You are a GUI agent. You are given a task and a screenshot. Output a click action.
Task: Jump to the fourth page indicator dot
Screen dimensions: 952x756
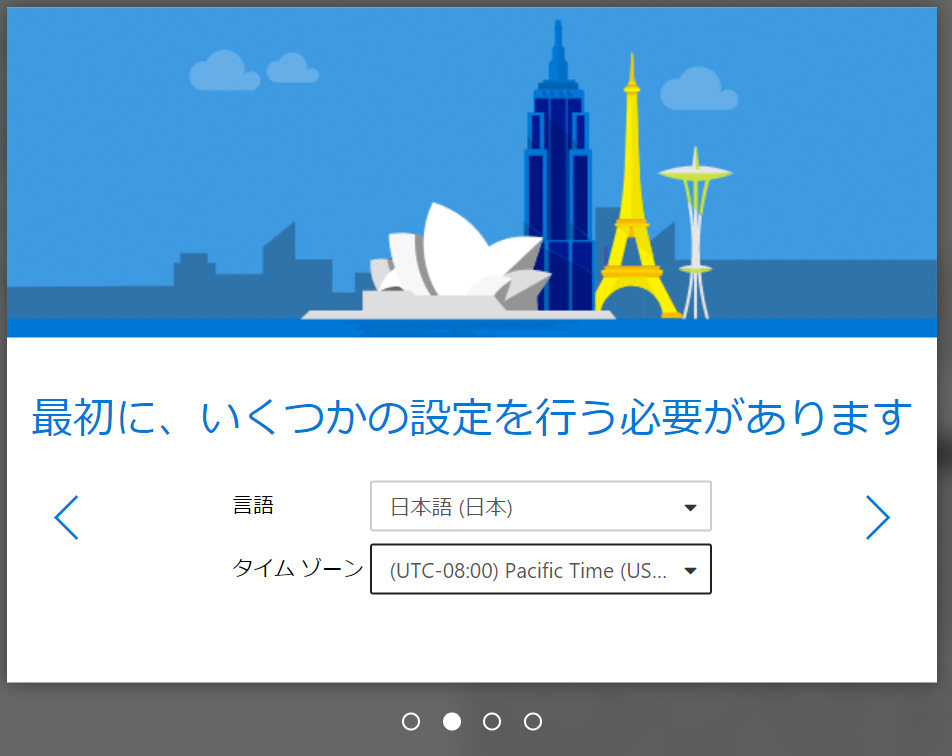[x=533, y=721]
